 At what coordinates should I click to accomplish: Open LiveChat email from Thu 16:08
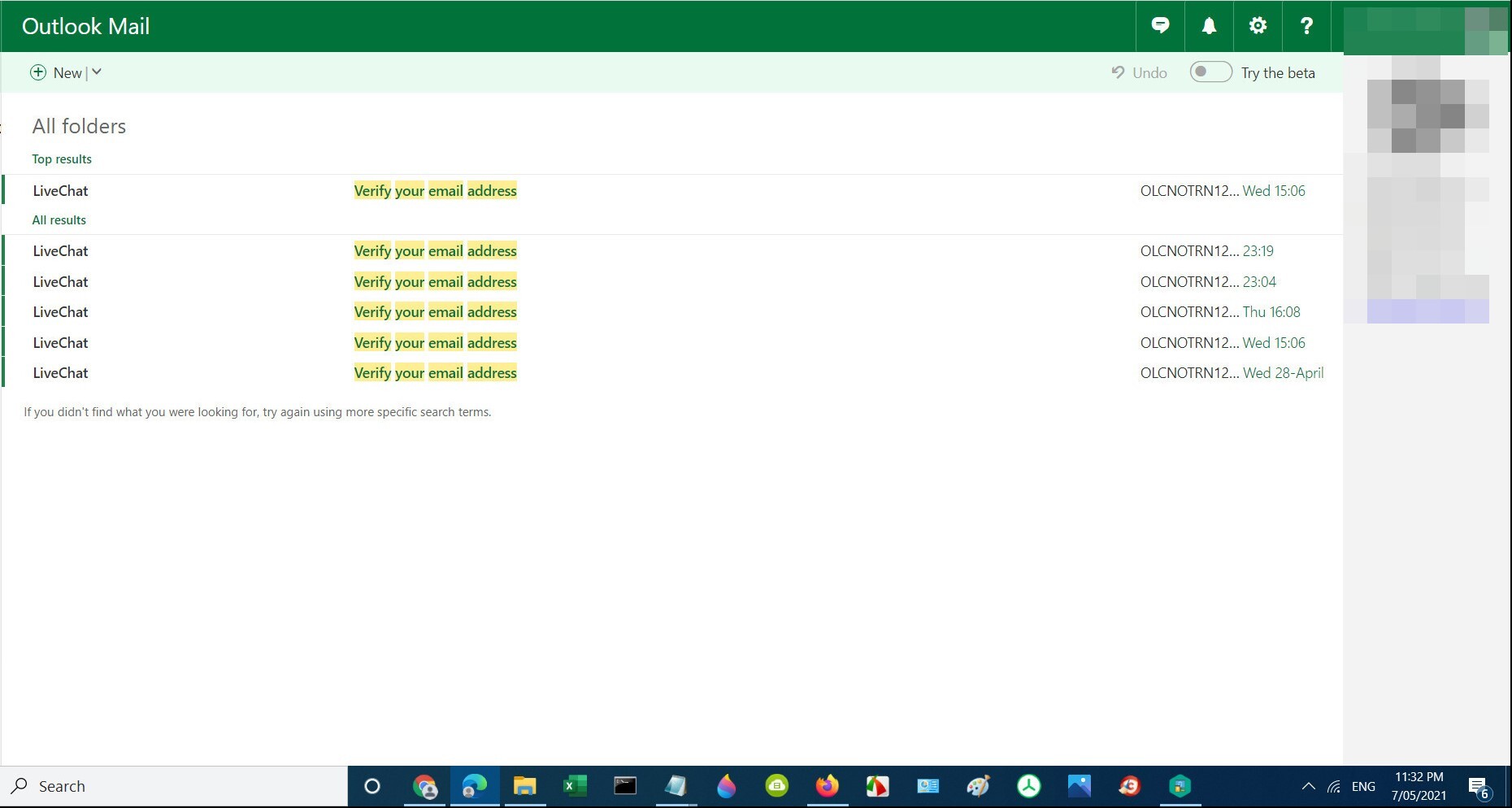pos(671,312)
